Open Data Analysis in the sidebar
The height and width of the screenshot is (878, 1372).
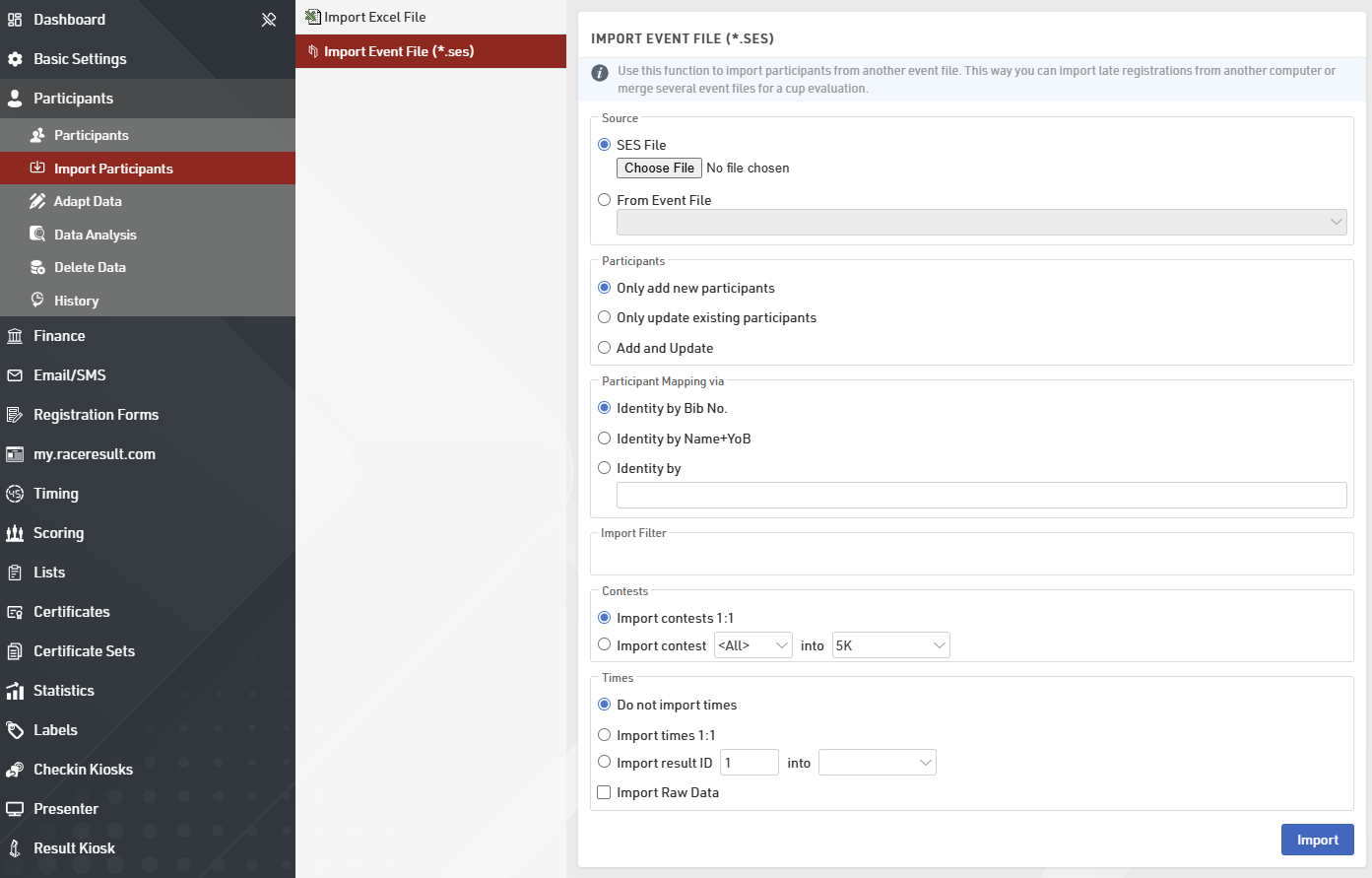point(96,235)
